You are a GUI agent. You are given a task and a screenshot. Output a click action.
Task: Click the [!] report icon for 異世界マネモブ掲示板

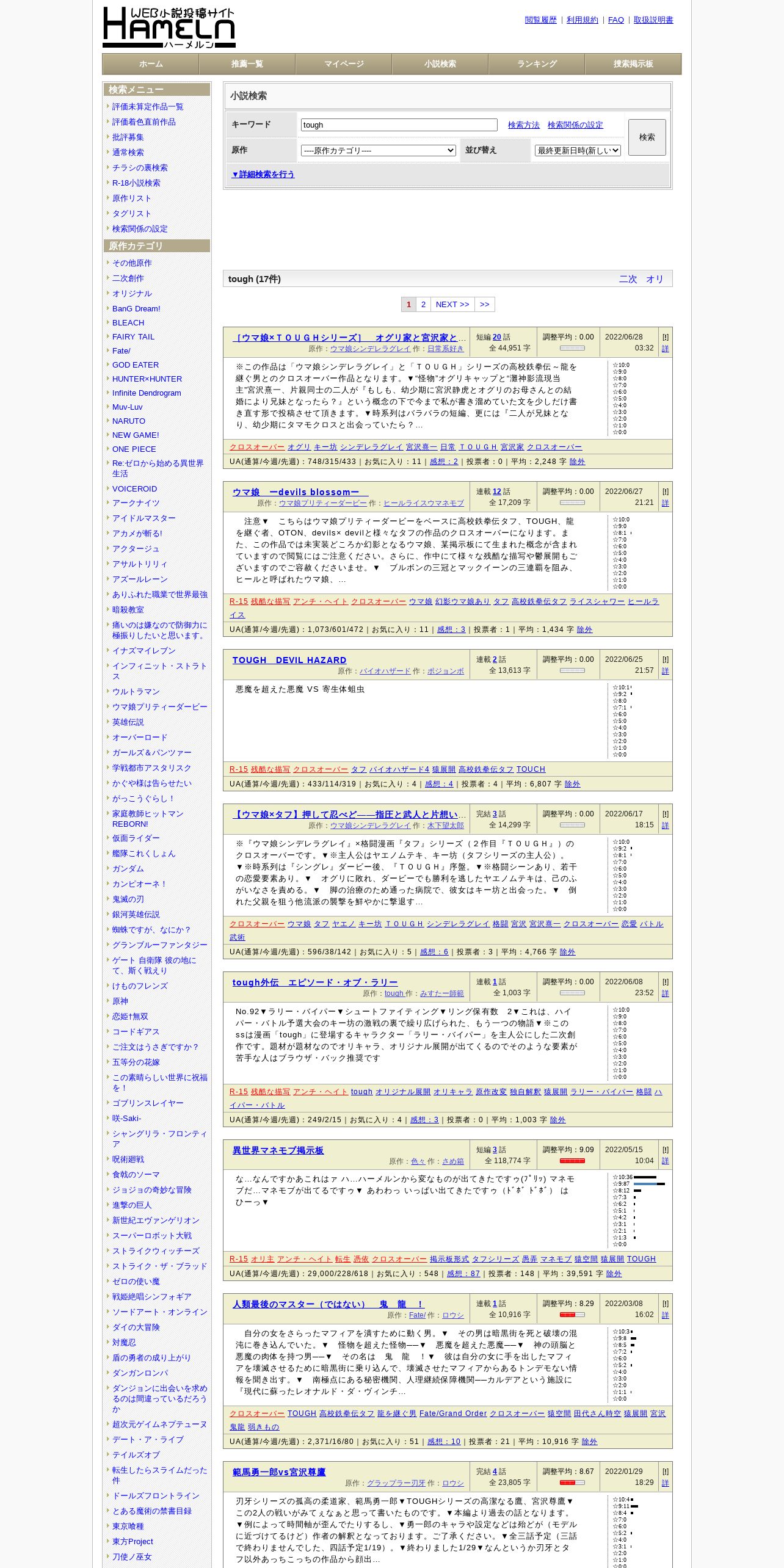click(x=666, y=1150)
